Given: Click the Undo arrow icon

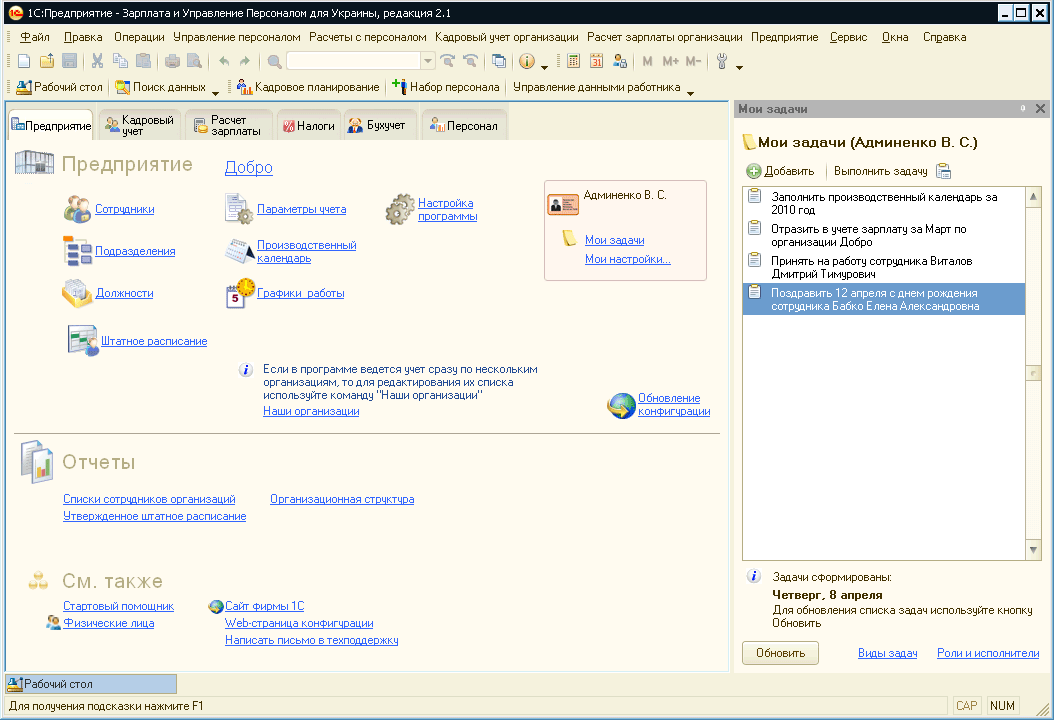Looking at the screenshot, I should (x=224, y=62).
